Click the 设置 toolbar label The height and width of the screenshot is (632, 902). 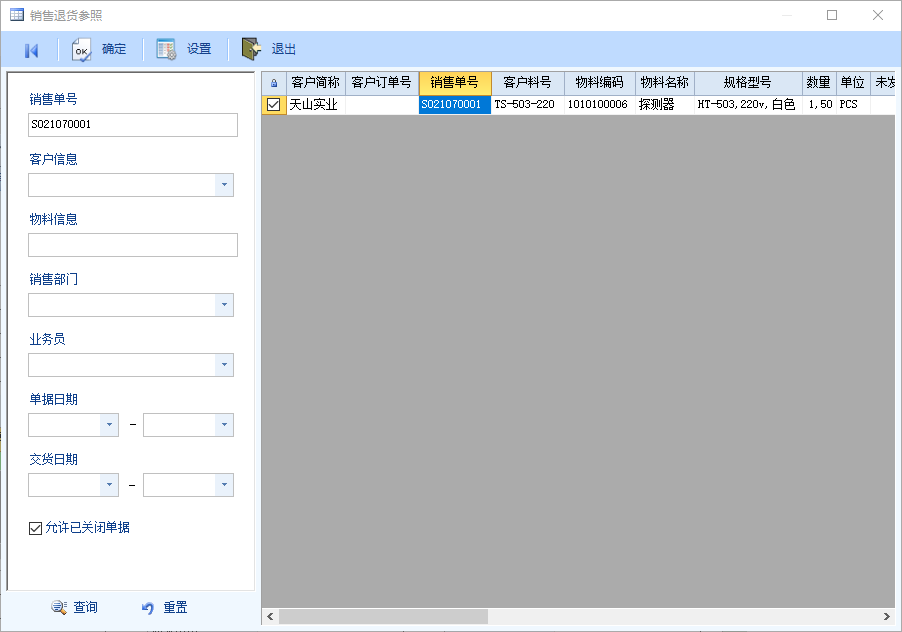click(199, 49)
